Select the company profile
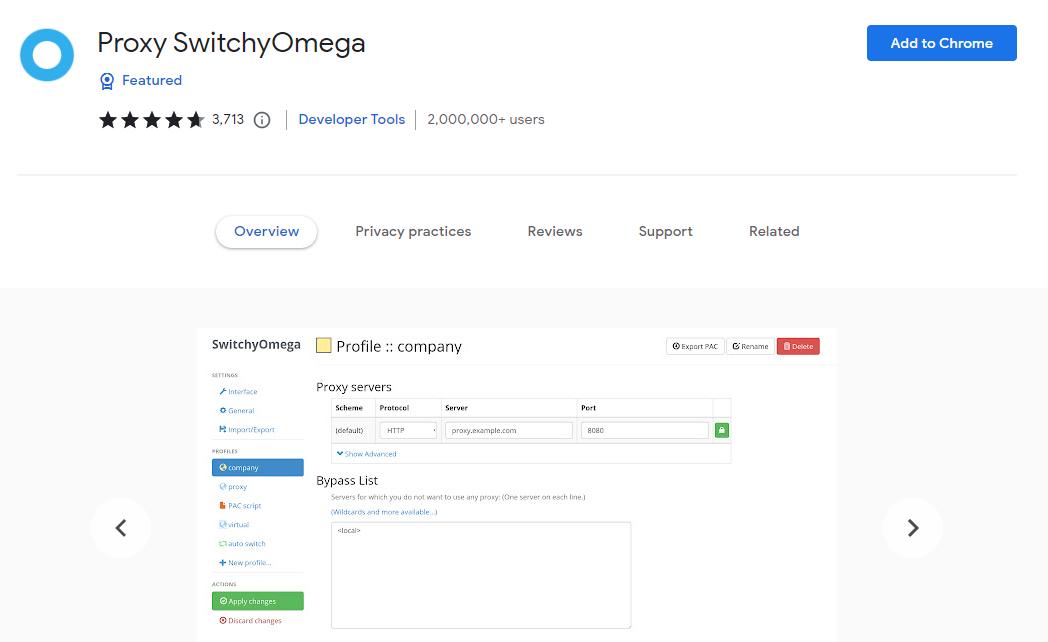This screenshot has width=1048, height=642. (257, 468)
